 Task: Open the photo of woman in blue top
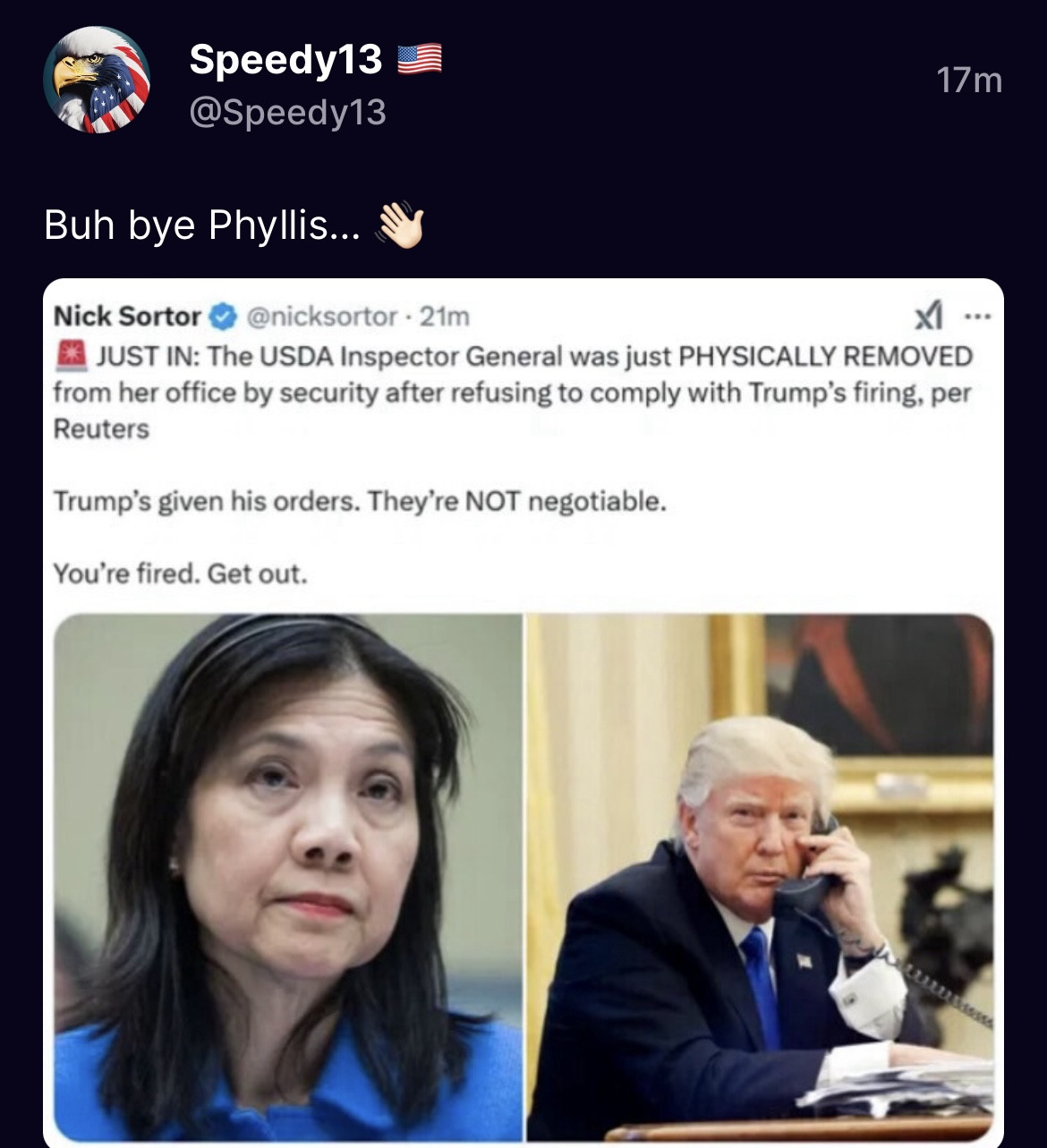(288, 877)
